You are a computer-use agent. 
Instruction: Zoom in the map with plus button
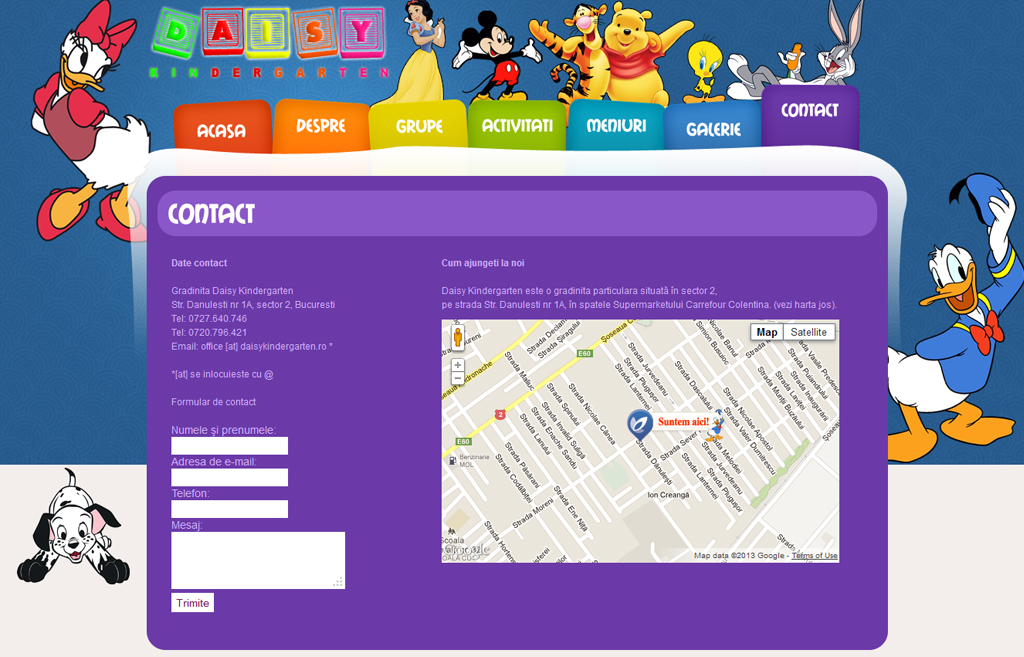click(458, 365)
